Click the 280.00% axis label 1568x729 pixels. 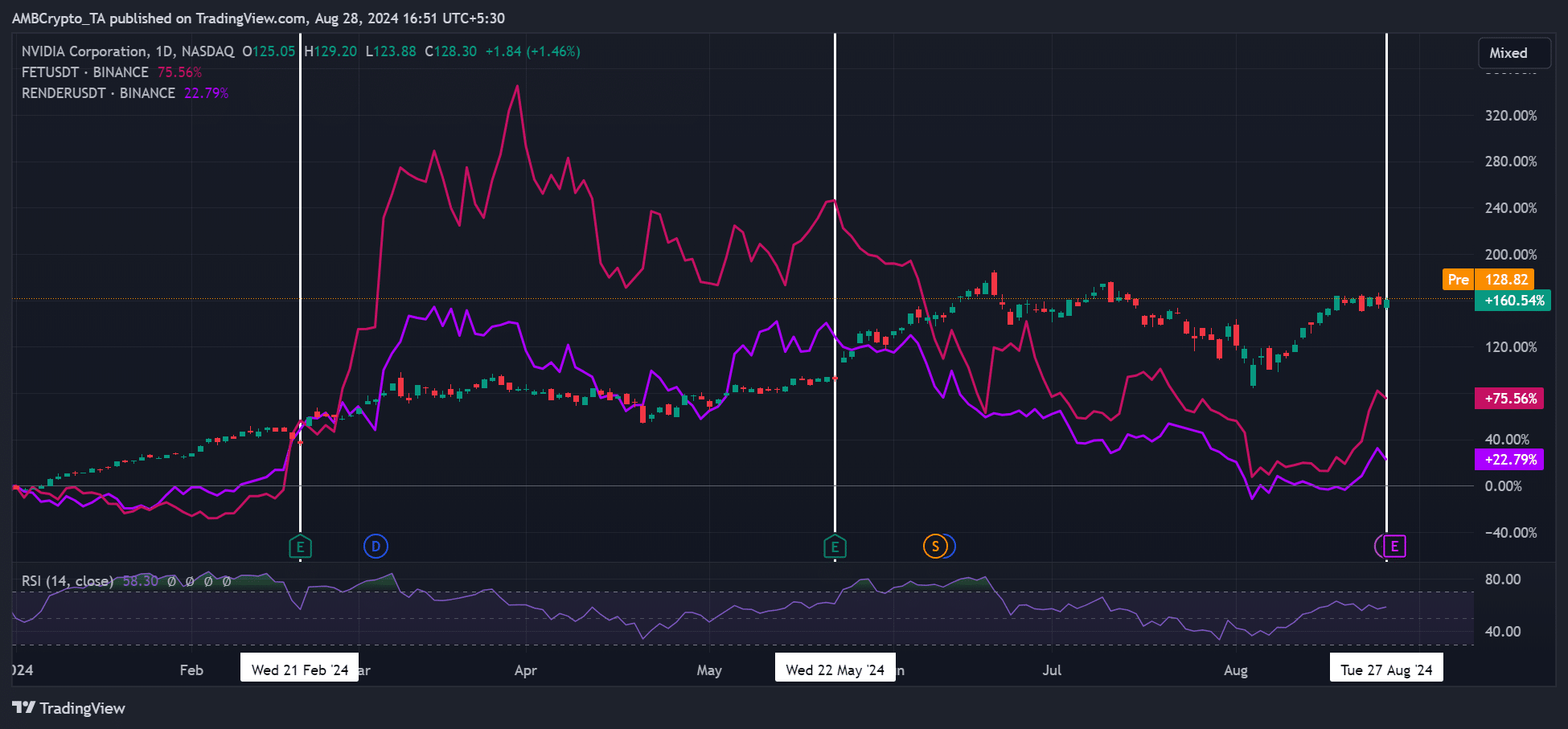pyautogui.click(x=1511, y=162)
